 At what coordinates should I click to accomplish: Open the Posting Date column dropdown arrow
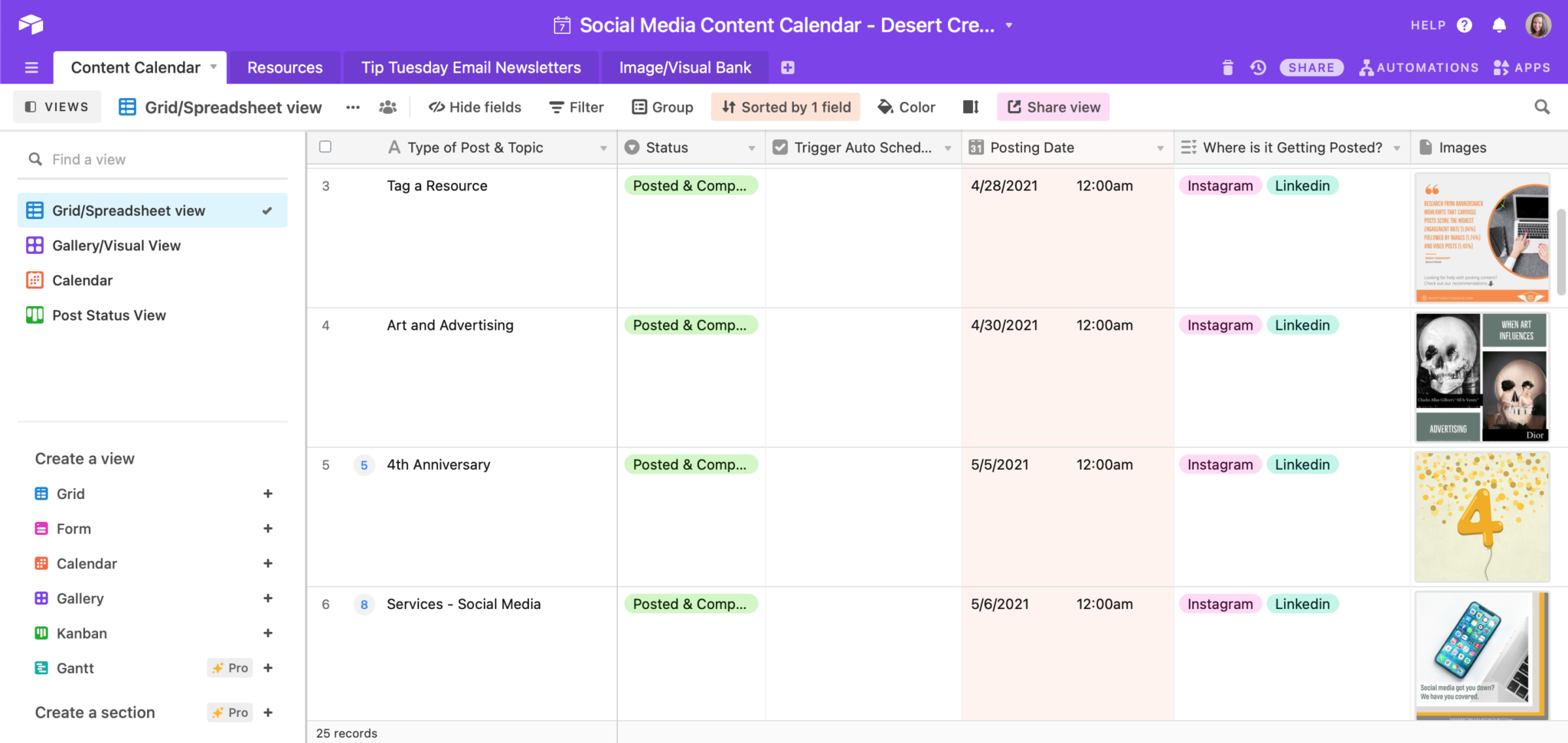(x=1160, y=148)
